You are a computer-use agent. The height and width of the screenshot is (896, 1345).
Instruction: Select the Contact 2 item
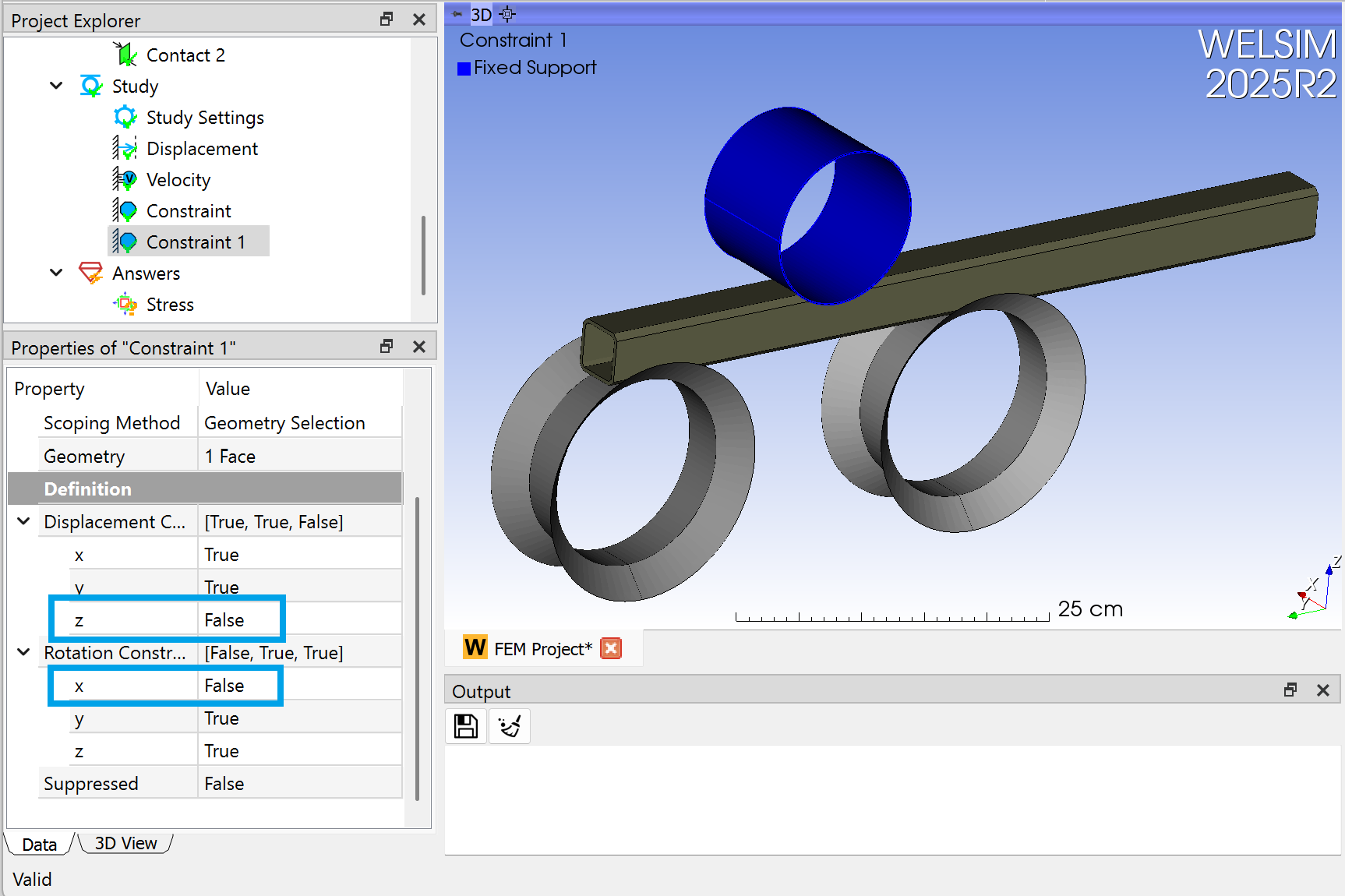click(x=185, y=55)
